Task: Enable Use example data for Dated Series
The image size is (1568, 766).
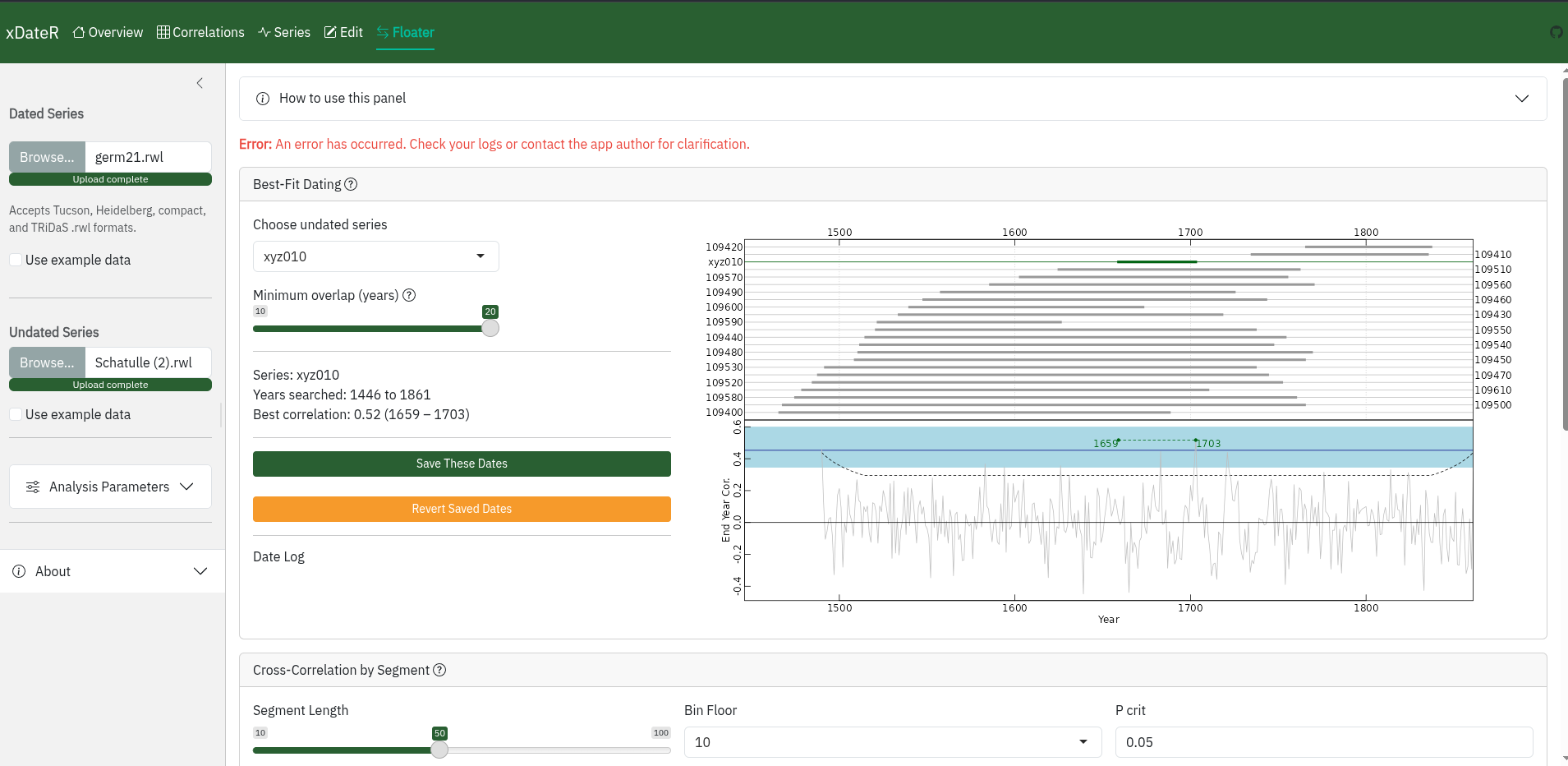Action: 16,260
